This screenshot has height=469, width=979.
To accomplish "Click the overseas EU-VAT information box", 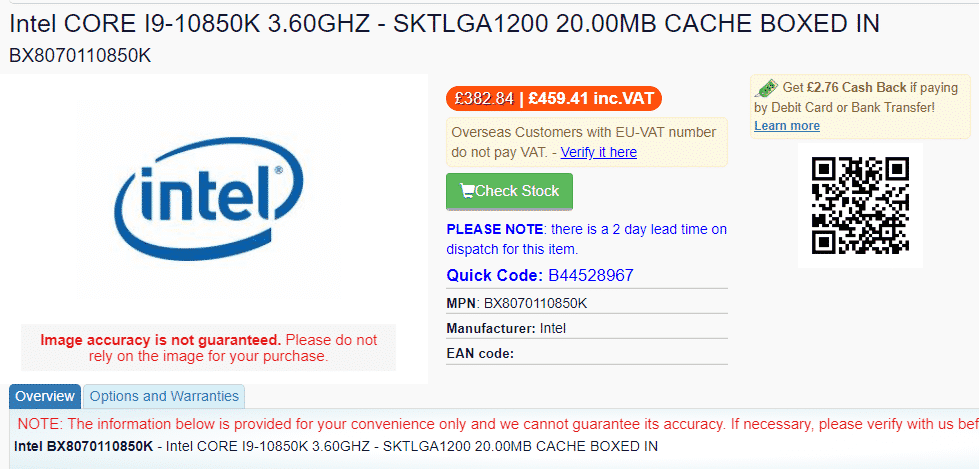I will [x=587, y=142].
